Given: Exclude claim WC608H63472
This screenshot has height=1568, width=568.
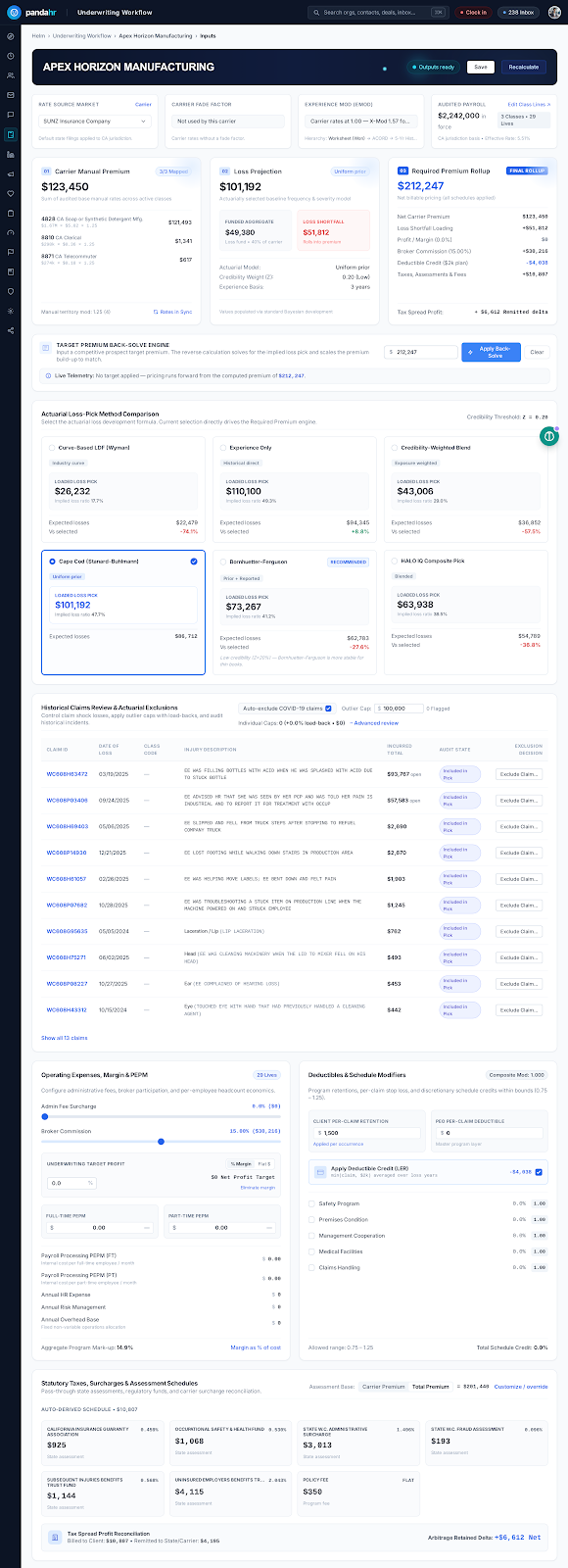Looking at the screenshot, I should [519, 774].
